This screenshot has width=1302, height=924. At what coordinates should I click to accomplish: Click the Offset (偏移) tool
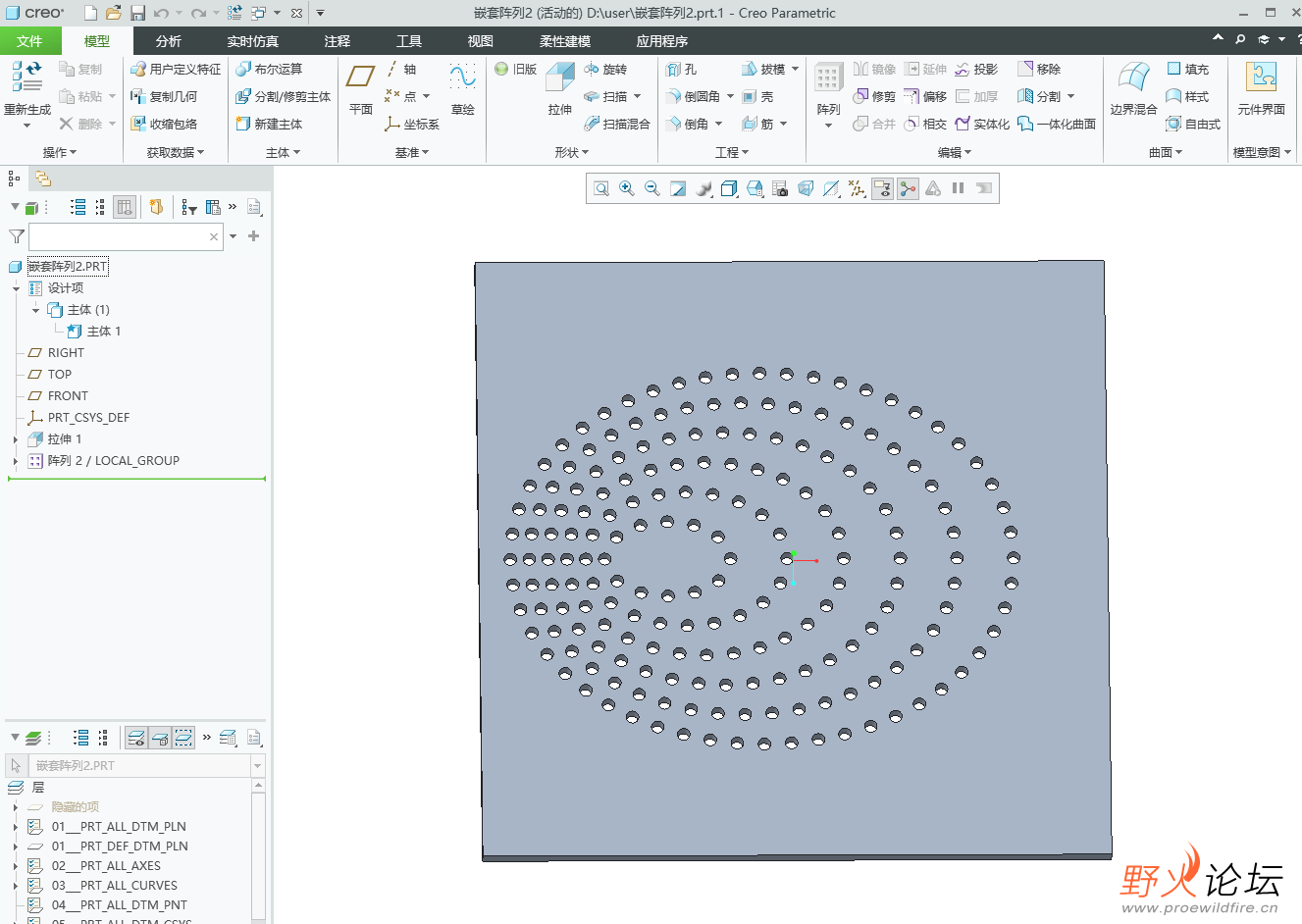pyautogui.click(x=925, y=96)
